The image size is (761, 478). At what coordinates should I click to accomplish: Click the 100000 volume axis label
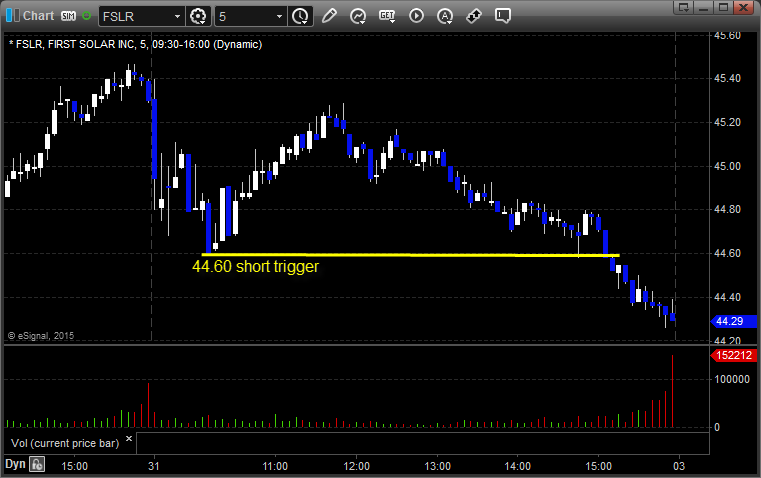point(732,379)
